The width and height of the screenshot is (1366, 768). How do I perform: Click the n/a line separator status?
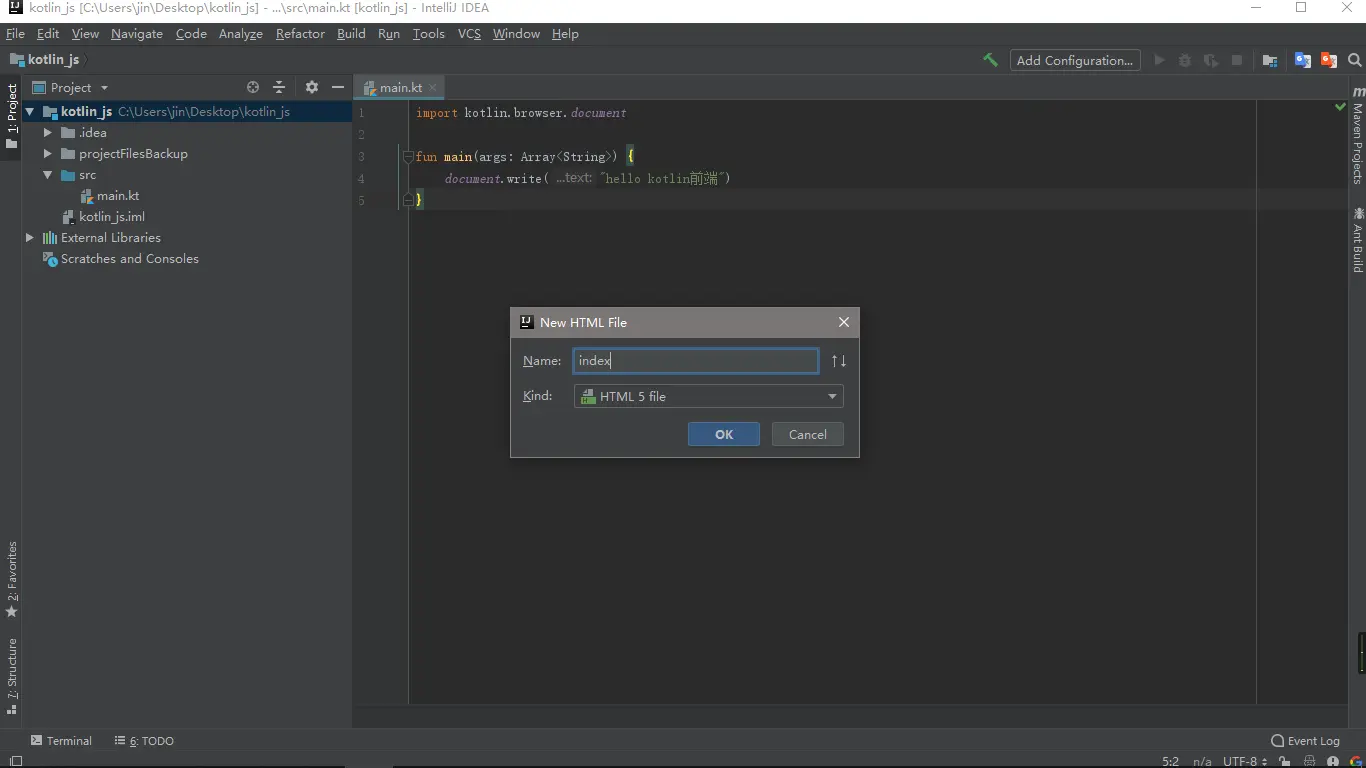(1202, 762)
